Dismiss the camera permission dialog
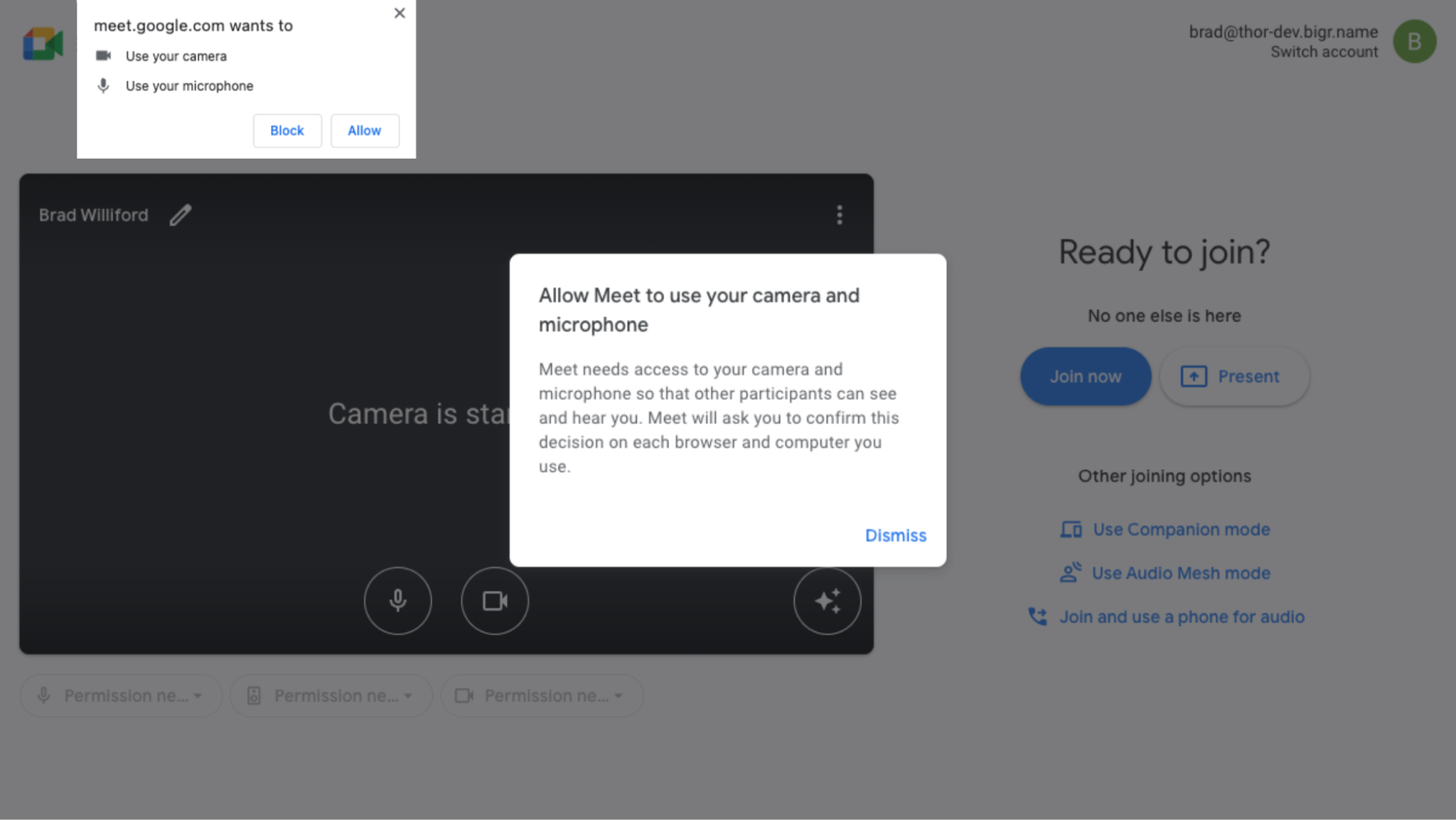The width and height of the screenshot is (1456, 820). click(894, 534)
